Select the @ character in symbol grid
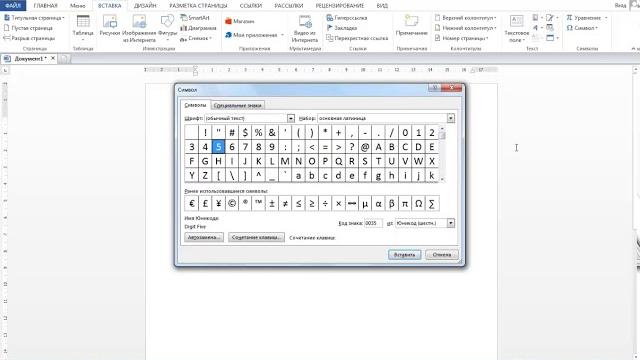This screenshot has height=360, width=640. (365, 147)
